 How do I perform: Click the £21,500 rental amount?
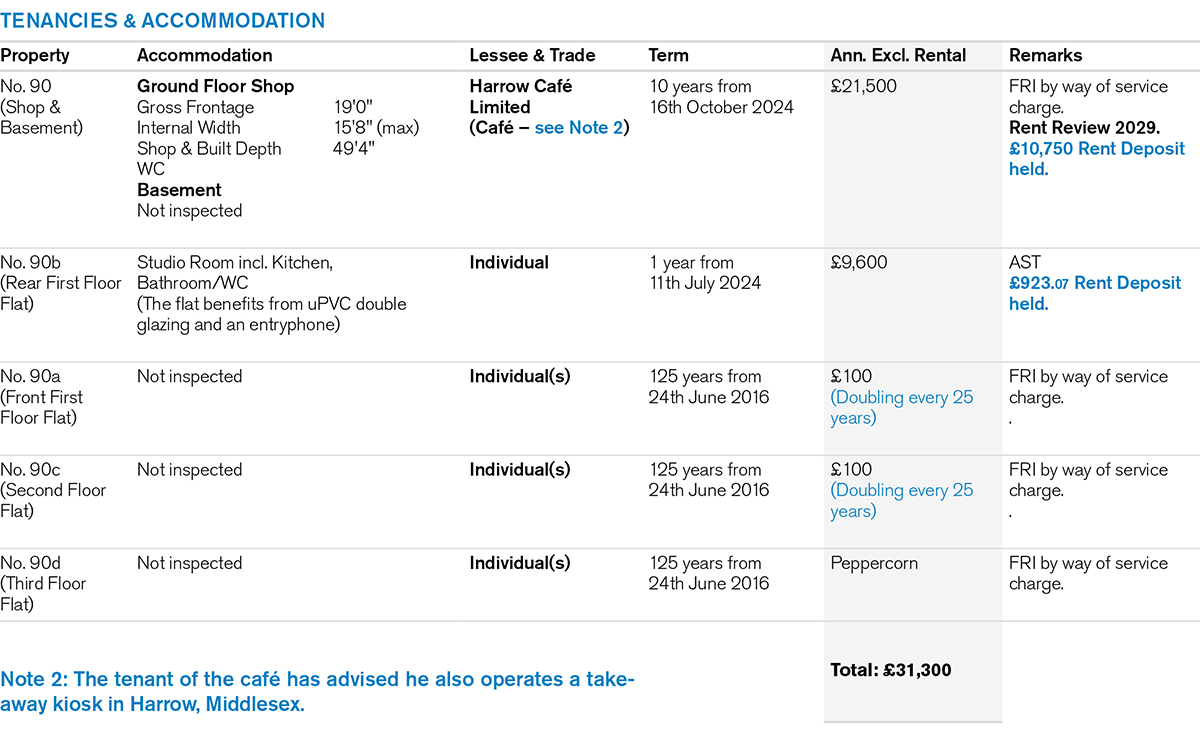(x=863, y=87)
